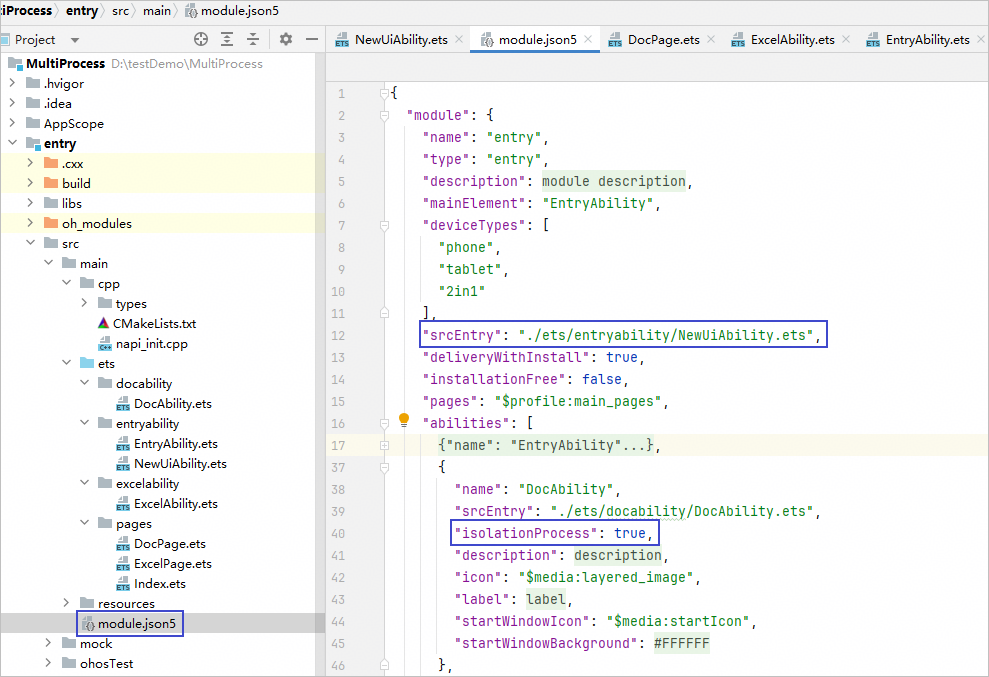Click the napi_init.cpp file icon

(104, 343)
